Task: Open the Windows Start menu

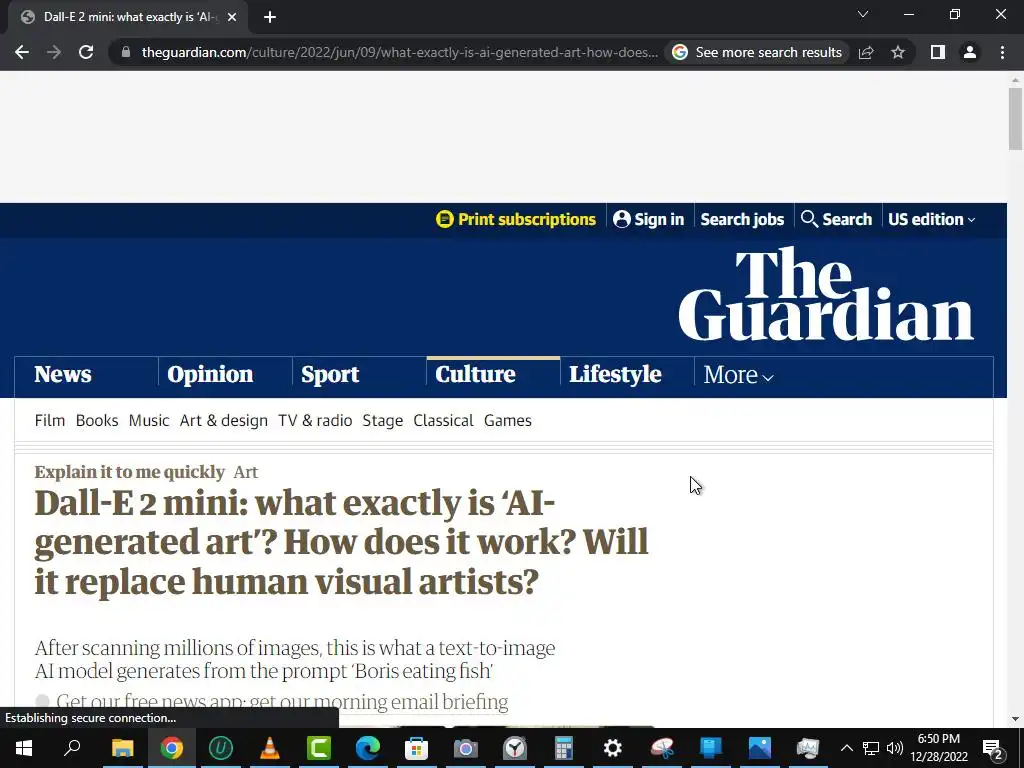Action: click(24, 748)
